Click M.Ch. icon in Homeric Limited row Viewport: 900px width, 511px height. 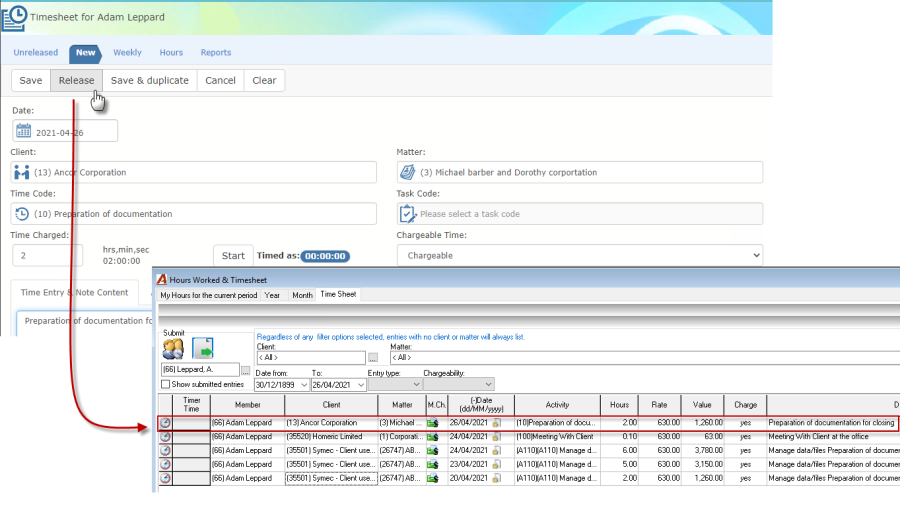coord(433,436)
